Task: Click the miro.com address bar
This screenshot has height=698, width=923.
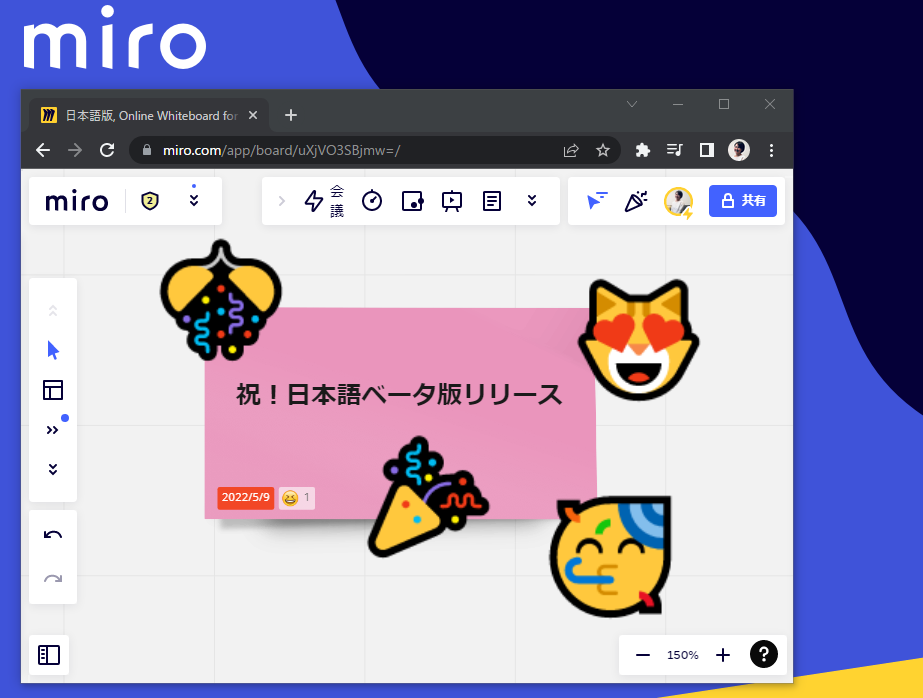Action: tap(374, 150)
